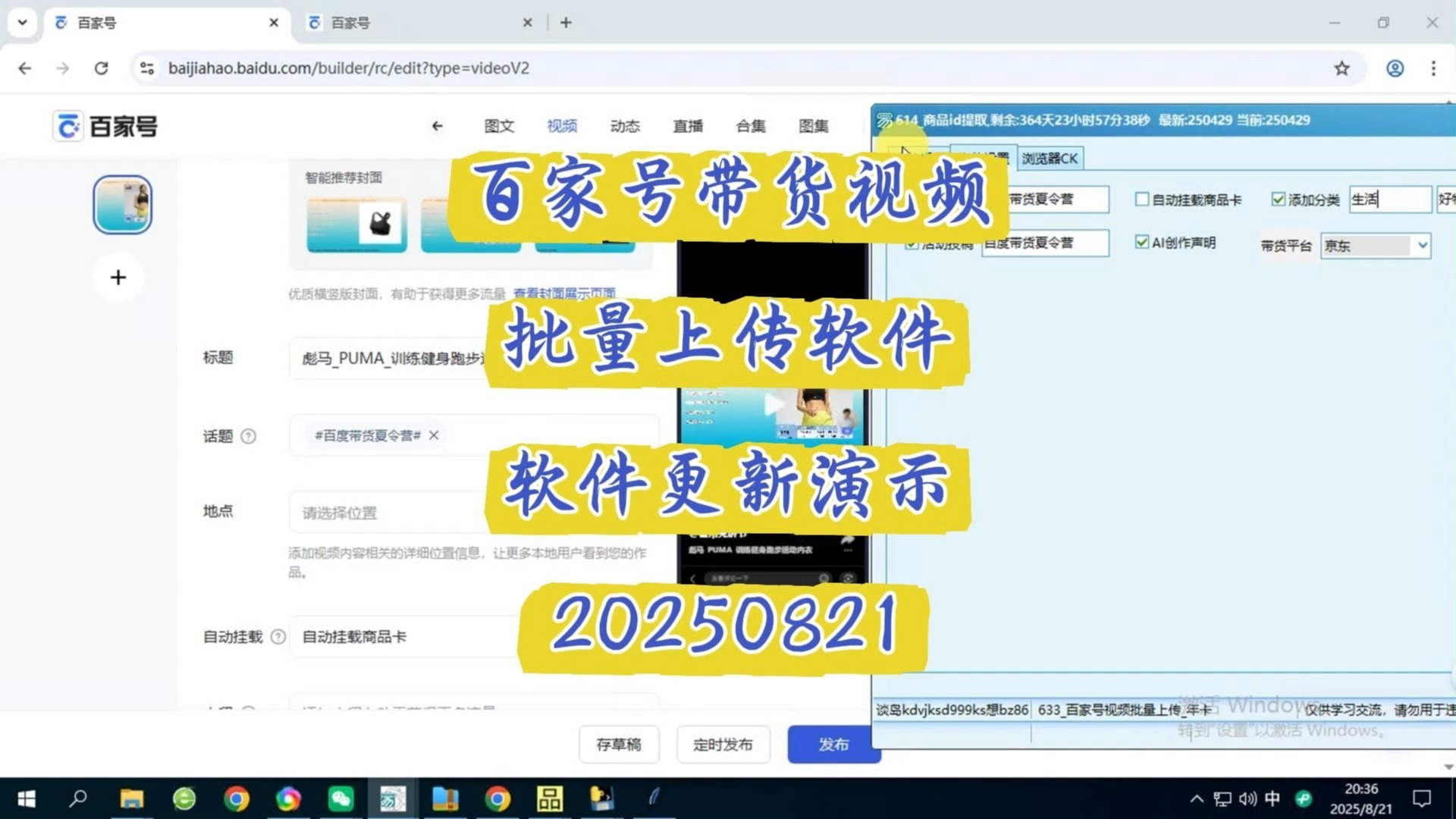Click status text 633_百家号视频批量上传_年卡

tap(1124, 710)
